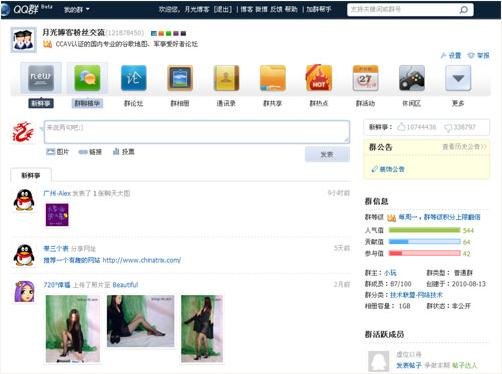502x374 pixels.
Task: Click the thumbs-up count icon
Action: pyautogui.click(x=401, y=127)
